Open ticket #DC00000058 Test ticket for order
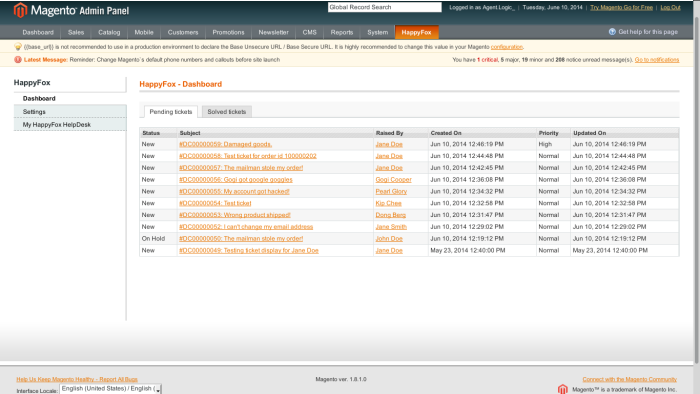This screenshot has width=700, height=394. 248,156
